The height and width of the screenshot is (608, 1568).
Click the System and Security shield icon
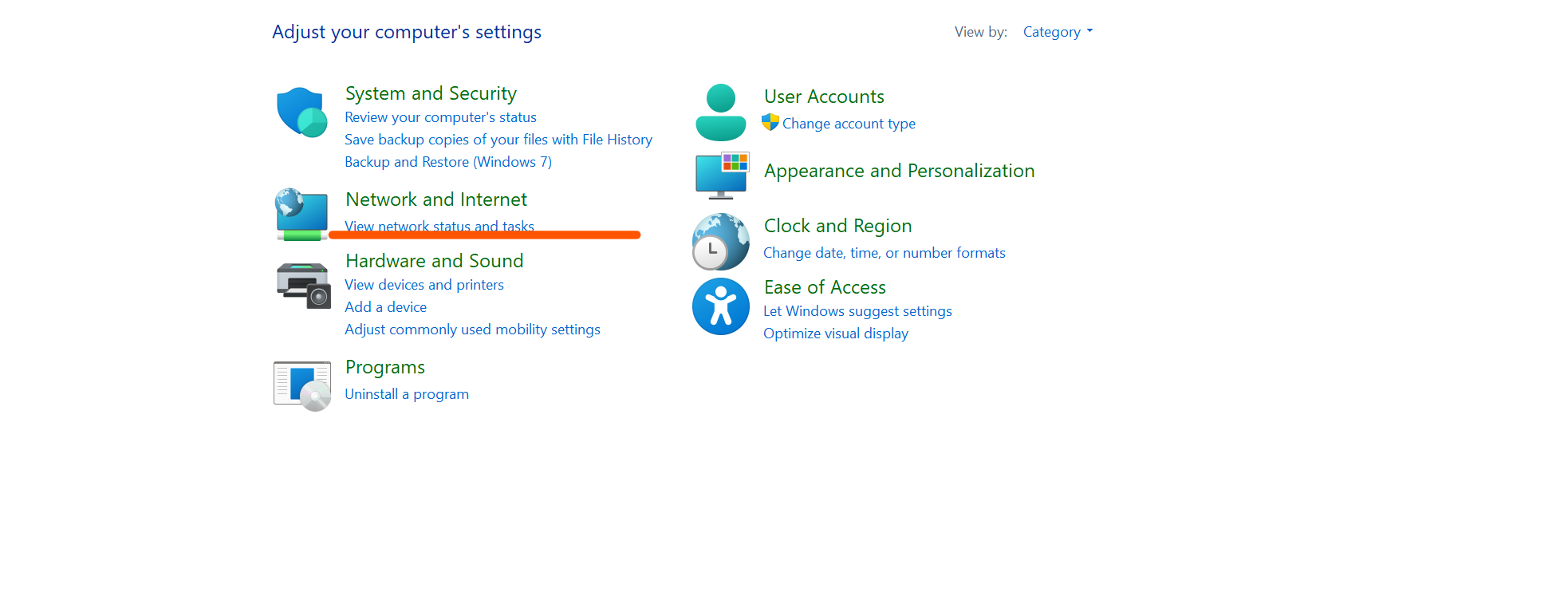click(x=302, y=113)
